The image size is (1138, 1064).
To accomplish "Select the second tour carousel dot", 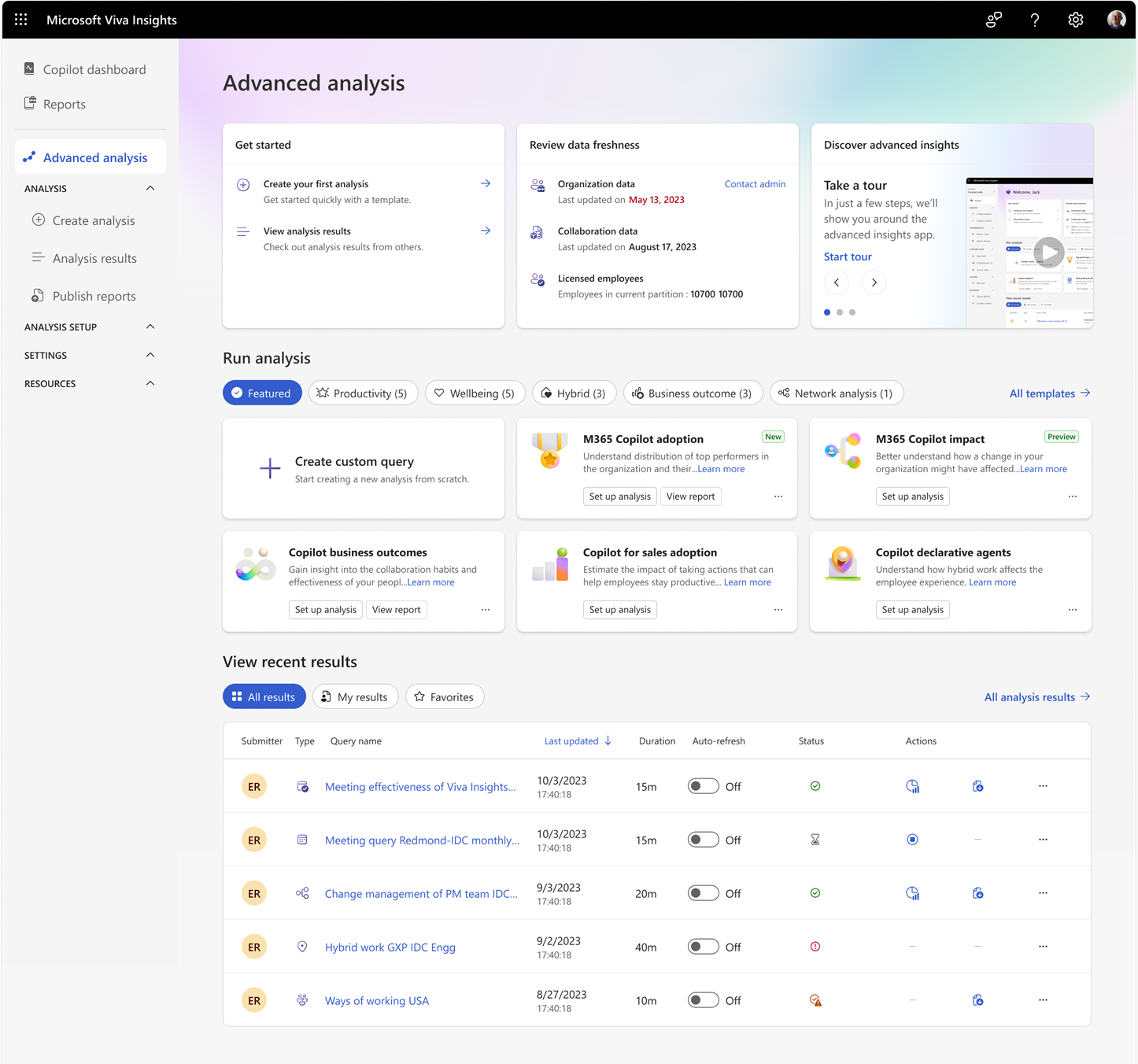I will (x=840, y=312).
